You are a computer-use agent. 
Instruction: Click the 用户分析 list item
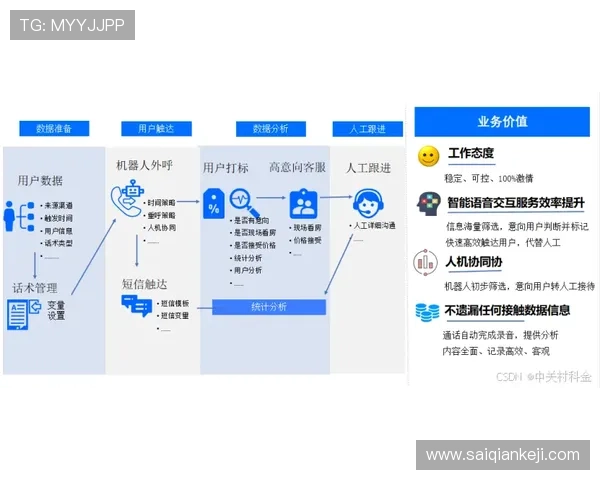[247, 270]
